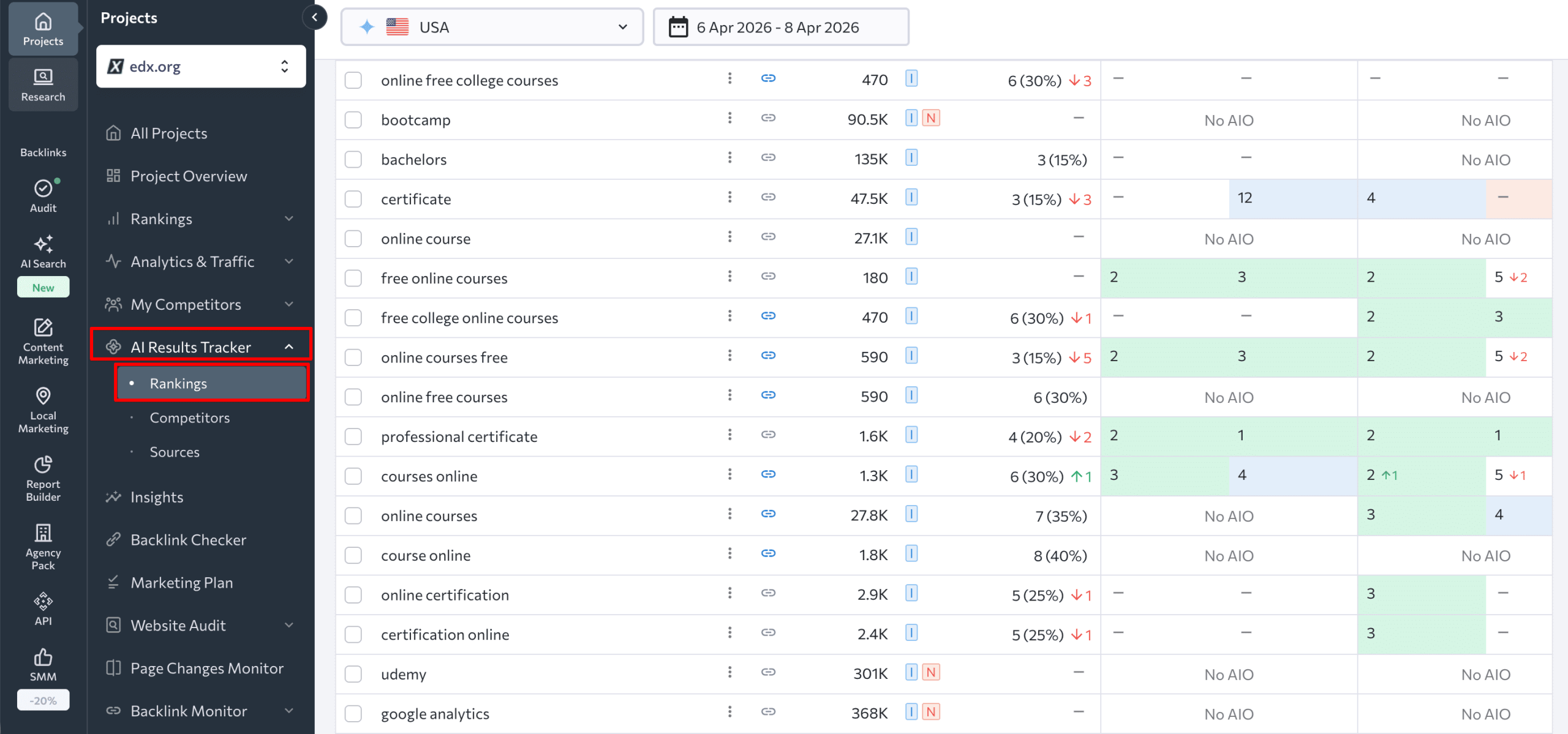Open the date range picker
The width and height of the screenshot is (1568, 734).
pos(780,26)
